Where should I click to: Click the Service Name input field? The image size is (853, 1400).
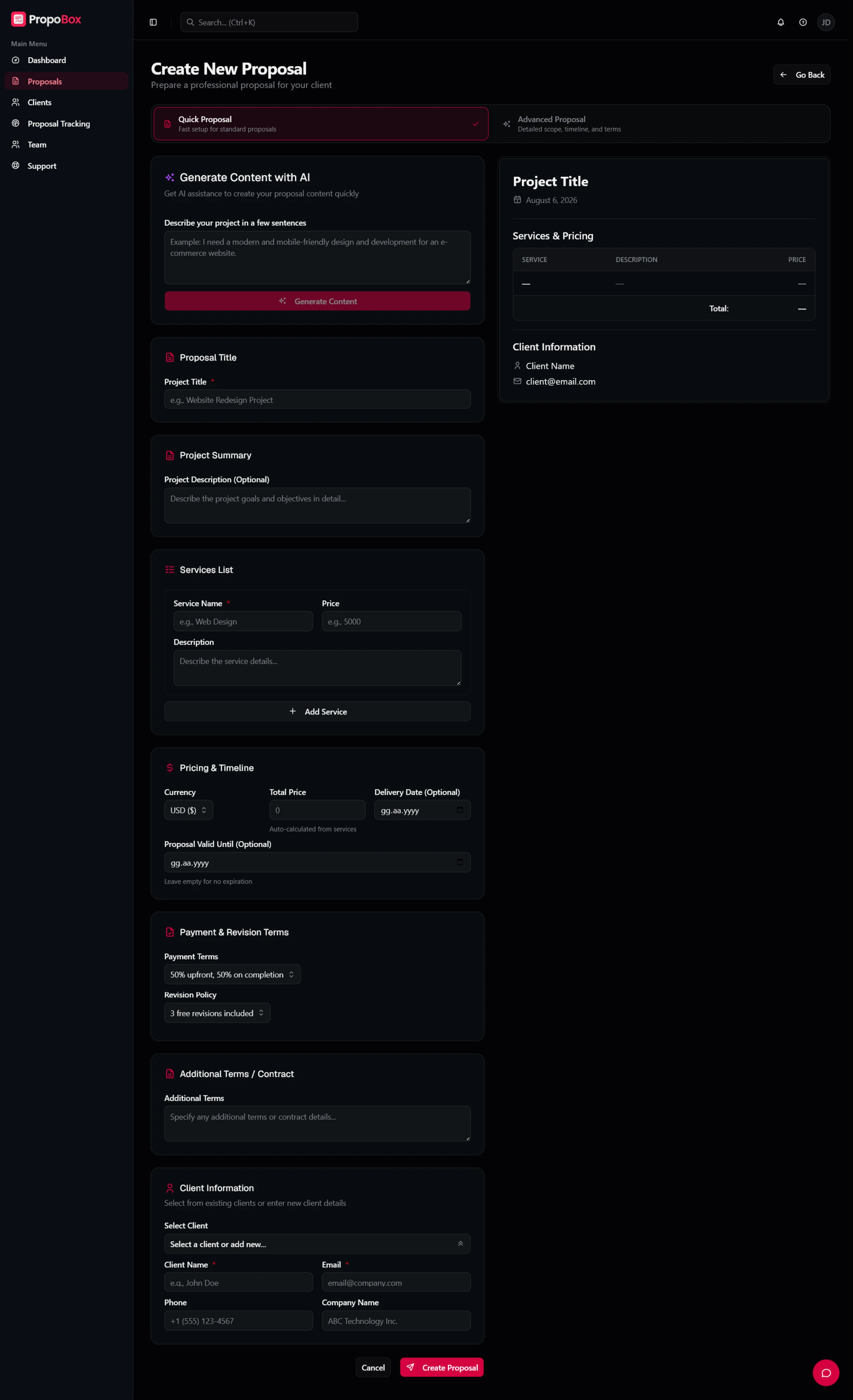click(243, 621)
